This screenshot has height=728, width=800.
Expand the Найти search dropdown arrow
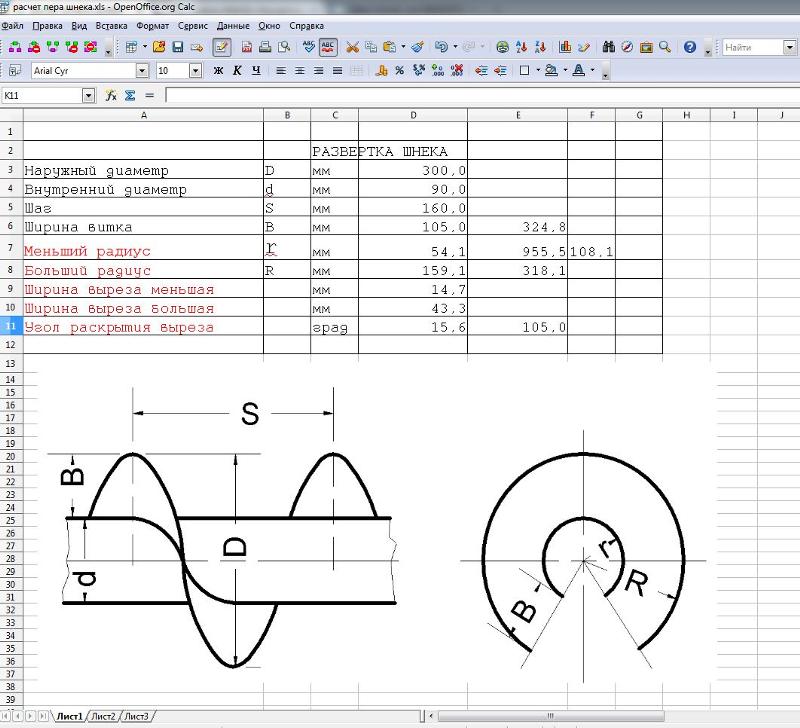coord(789,47)
